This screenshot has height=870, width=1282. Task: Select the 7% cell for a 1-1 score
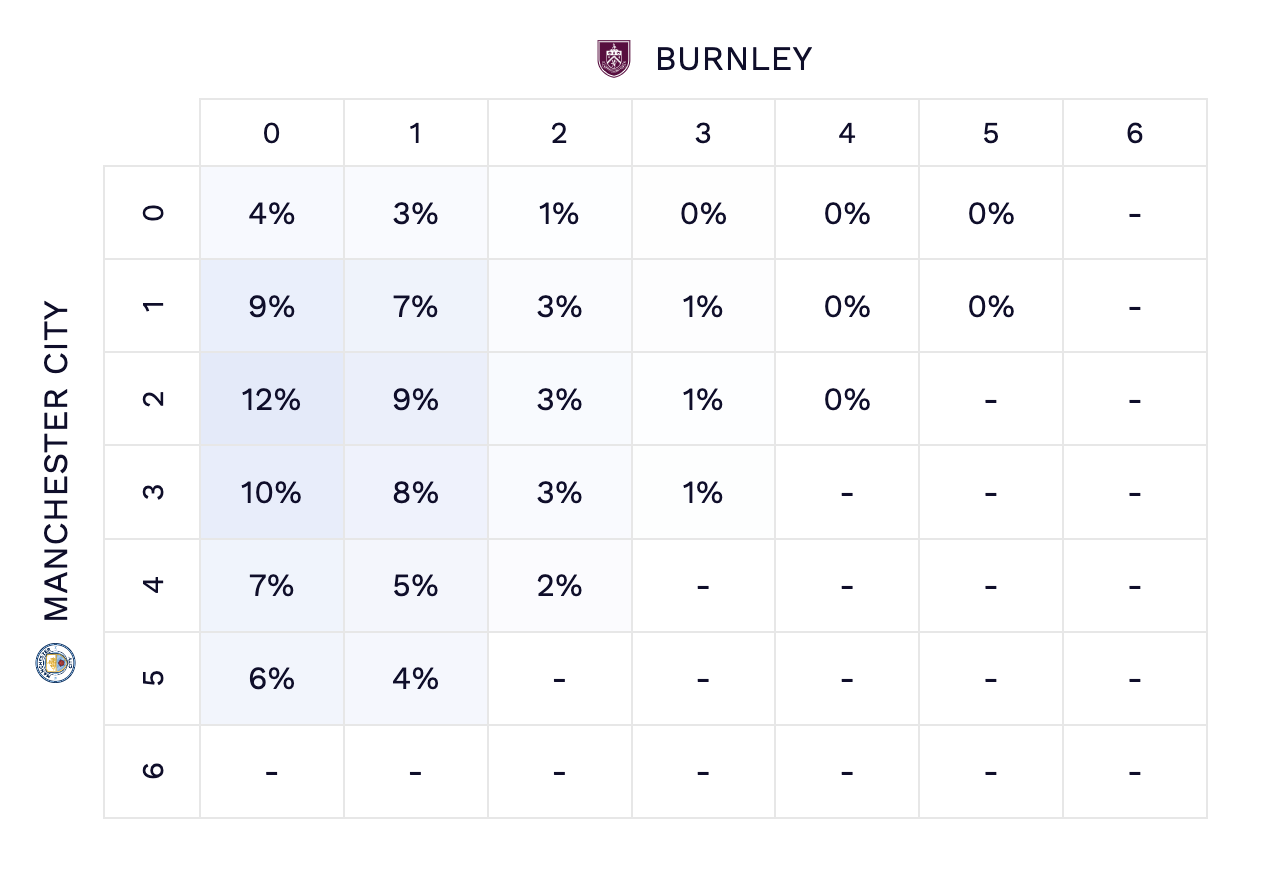pyautogui.click(x=416, y=306)
